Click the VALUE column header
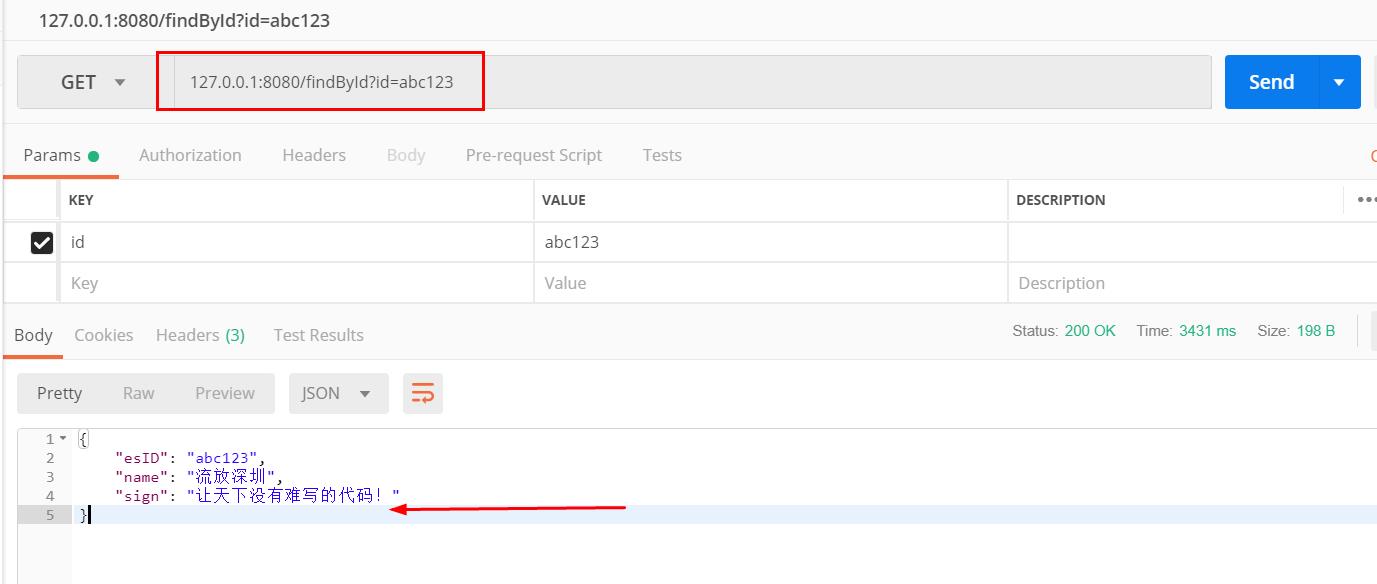This screenshot has width=1377, height=584. [564, 200]
